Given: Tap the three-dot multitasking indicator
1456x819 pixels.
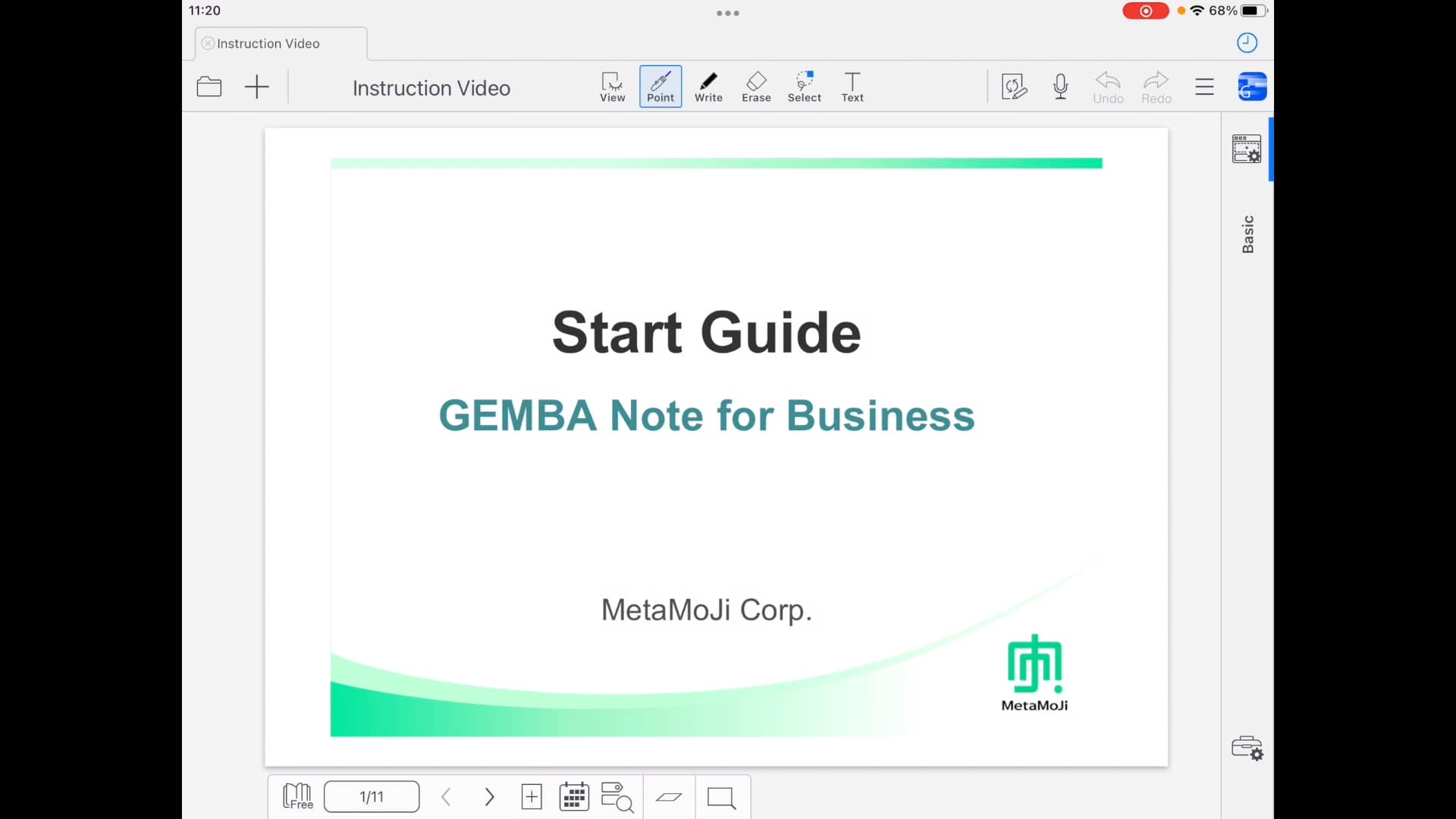Looking at the screenshot, I should click(x=728, y=13).
